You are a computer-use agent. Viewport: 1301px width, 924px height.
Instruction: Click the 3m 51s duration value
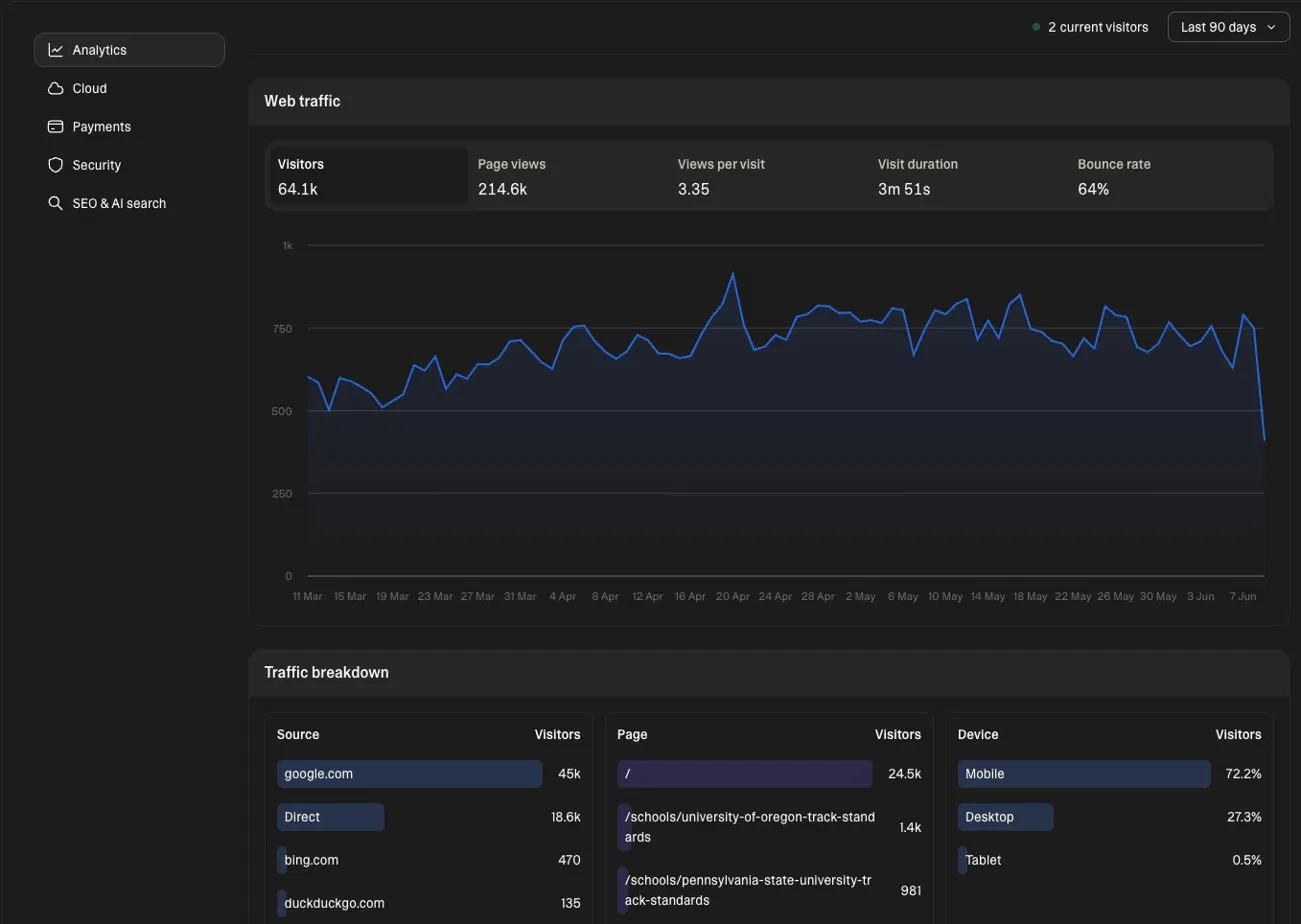904,189
